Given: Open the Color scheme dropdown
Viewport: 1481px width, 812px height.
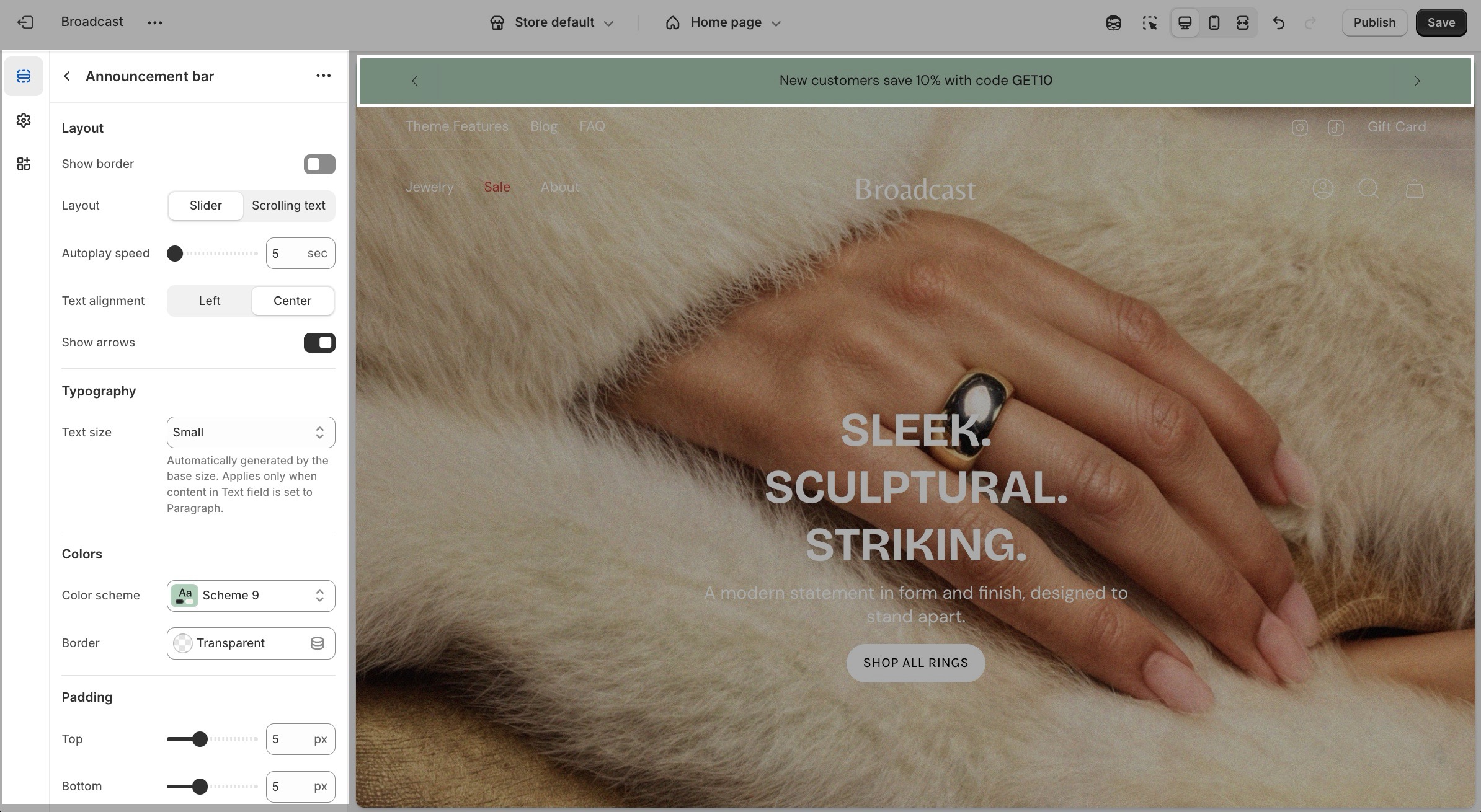Looking at the screenshot, I should pyautogui.click(x=251, y=596).
